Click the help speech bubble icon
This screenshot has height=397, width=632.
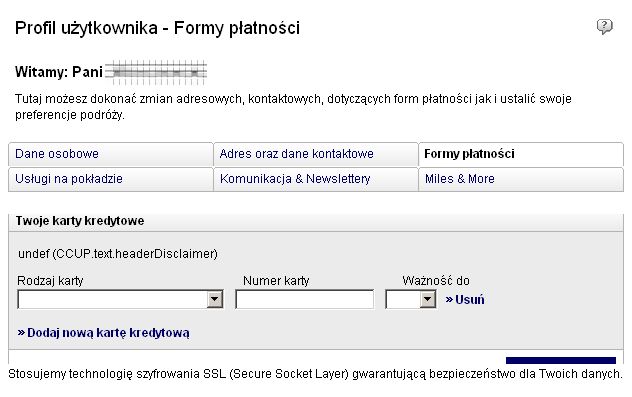(x=604, y=27)
